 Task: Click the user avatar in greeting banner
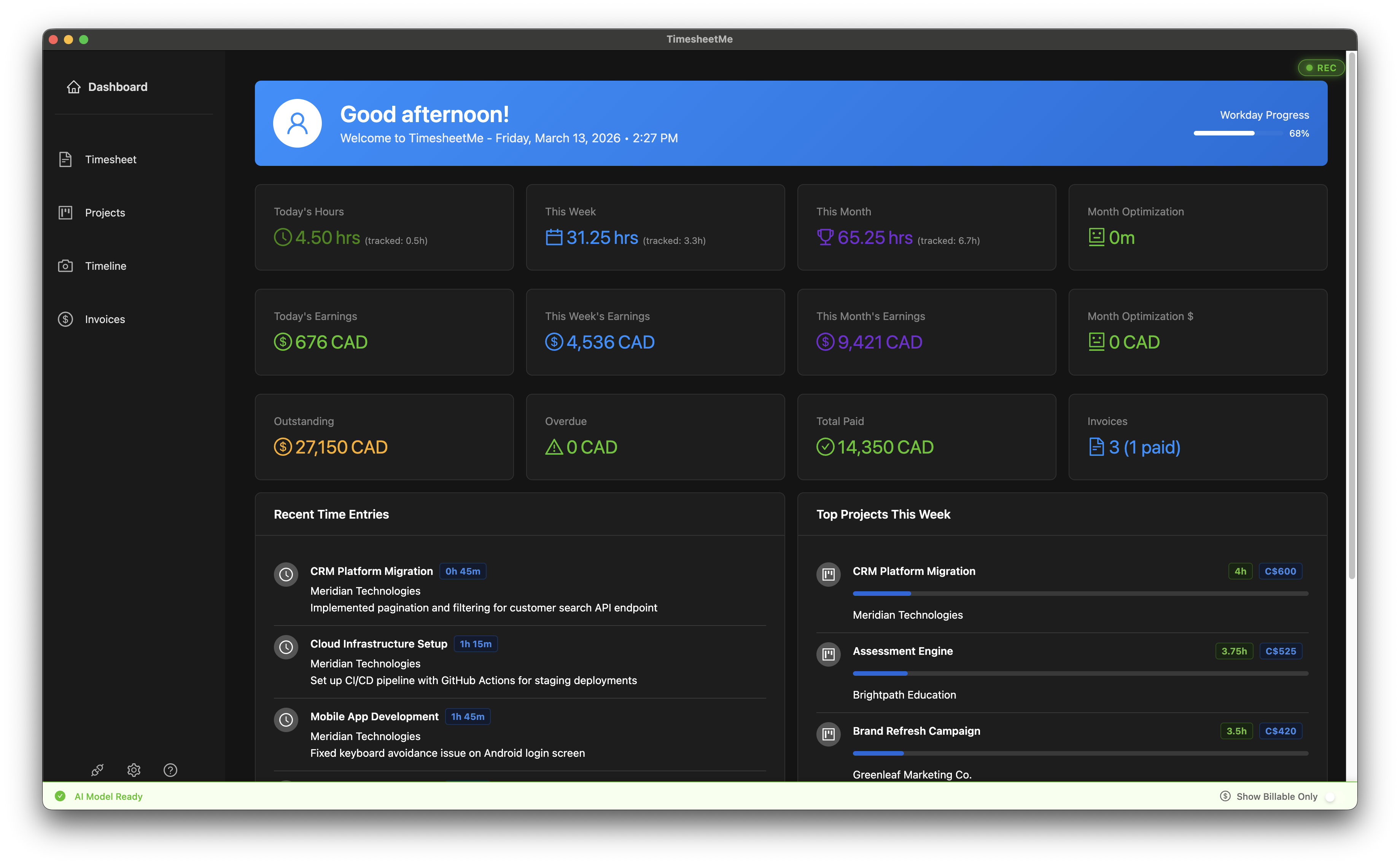(297, 123)
